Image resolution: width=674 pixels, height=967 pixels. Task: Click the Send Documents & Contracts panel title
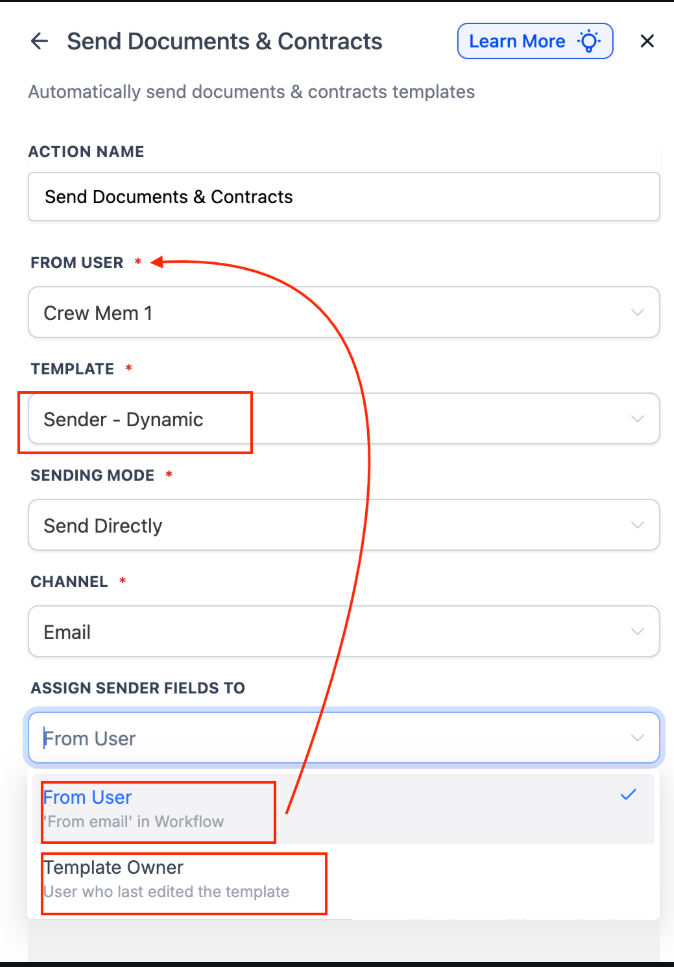click(x=224, y=41)
